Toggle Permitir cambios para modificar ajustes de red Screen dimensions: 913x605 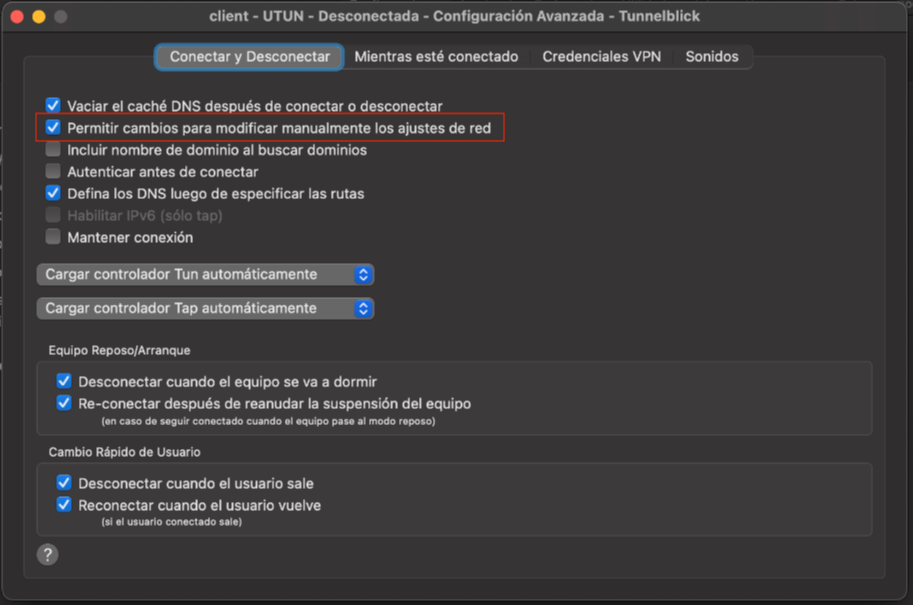pyautogui.click(x=53, y=128)
